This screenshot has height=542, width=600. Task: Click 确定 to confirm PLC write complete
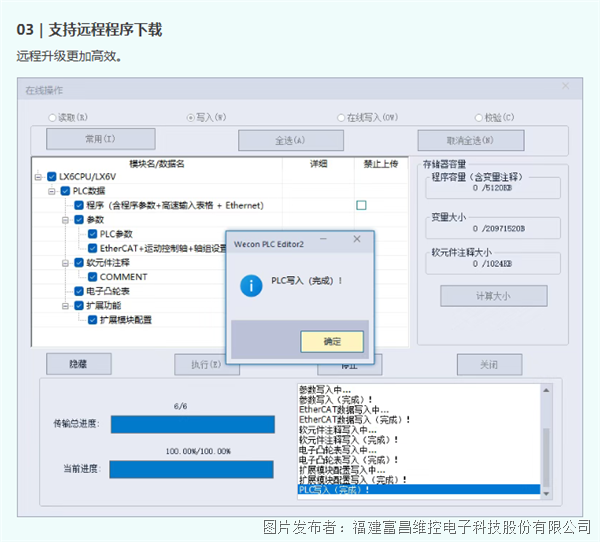(331, 342)
